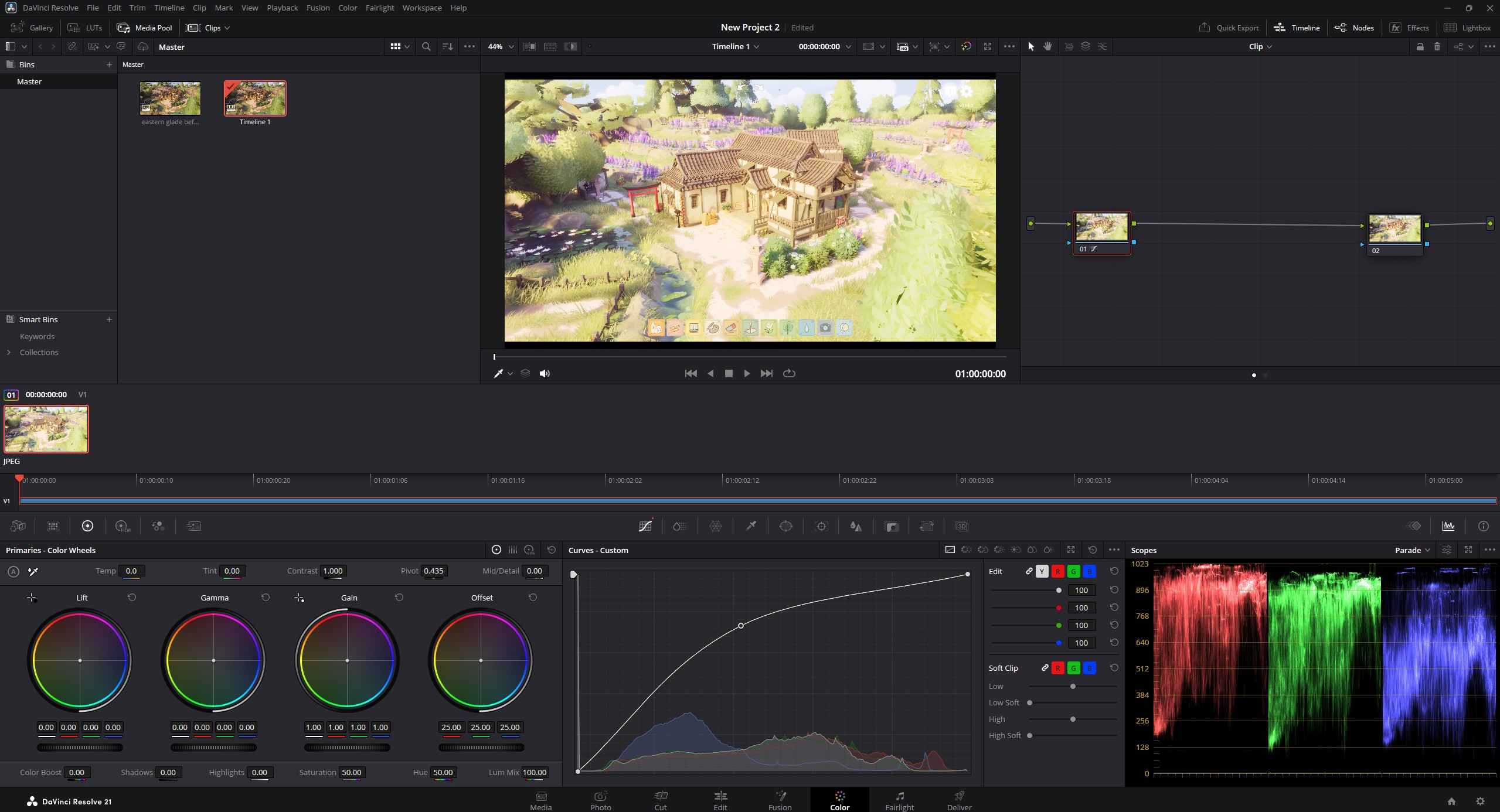The width and height of the screenshot is (1500, 812).
Task: Open the Fairlight menu
Action: 380,8
